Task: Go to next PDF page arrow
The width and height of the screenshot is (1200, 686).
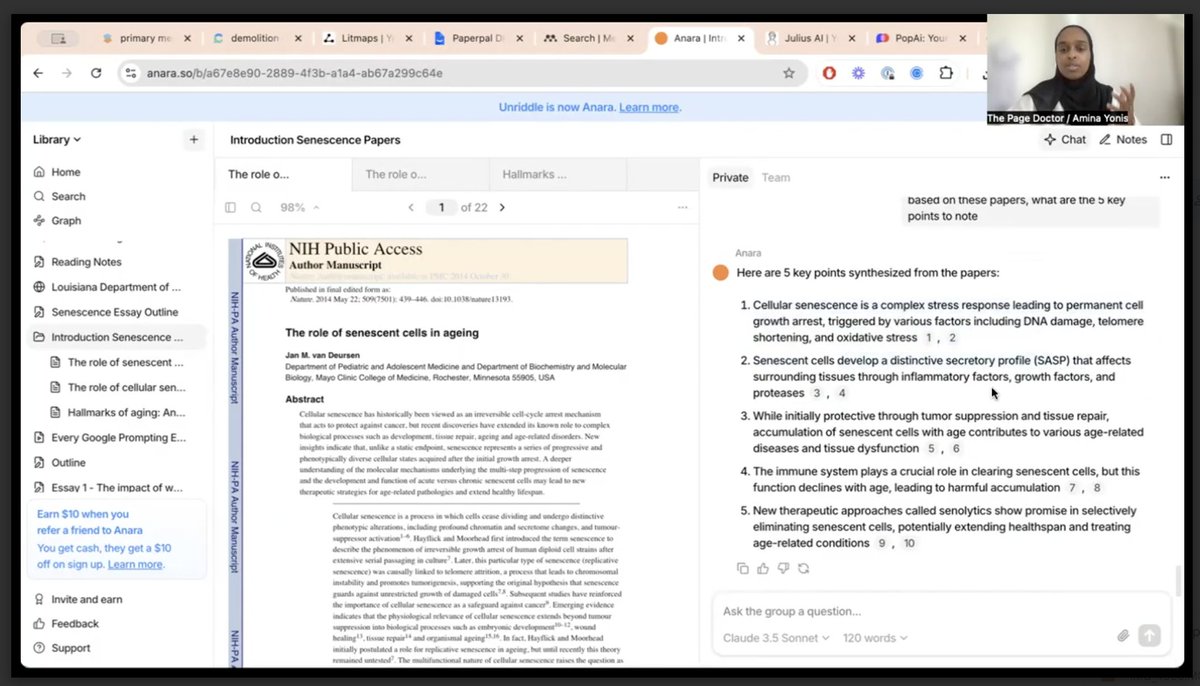Action: click(x=502, y=208)
